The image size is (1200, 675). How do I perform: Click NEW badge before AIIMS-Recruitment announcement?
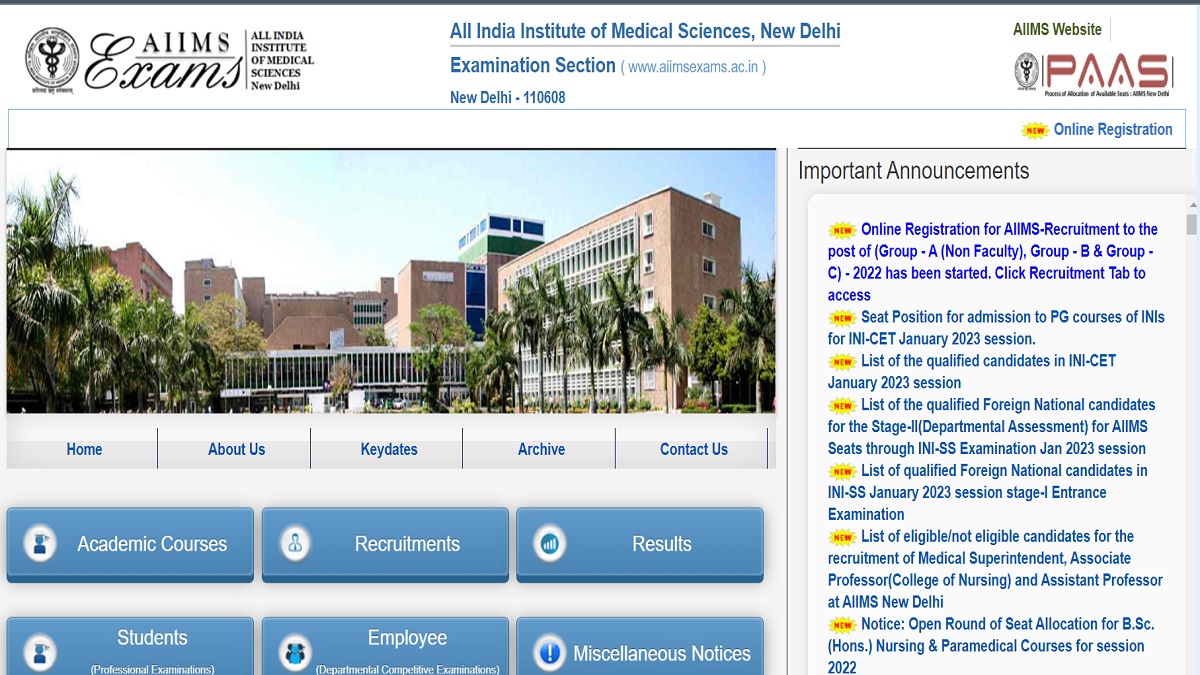pos(843,230)
